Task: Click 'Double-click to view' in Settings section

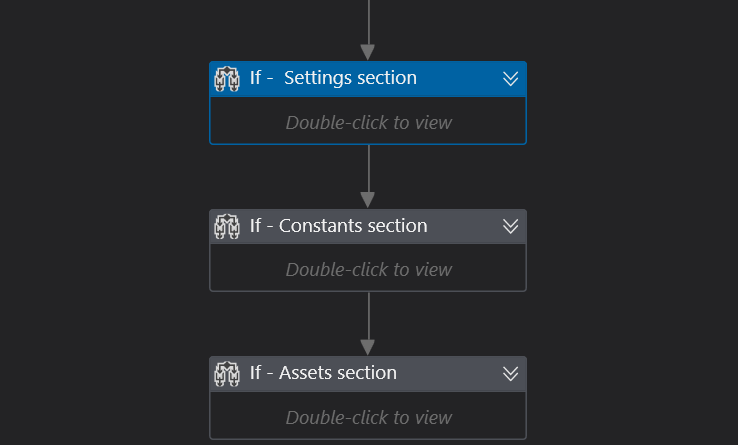Action: click(368, 122)
